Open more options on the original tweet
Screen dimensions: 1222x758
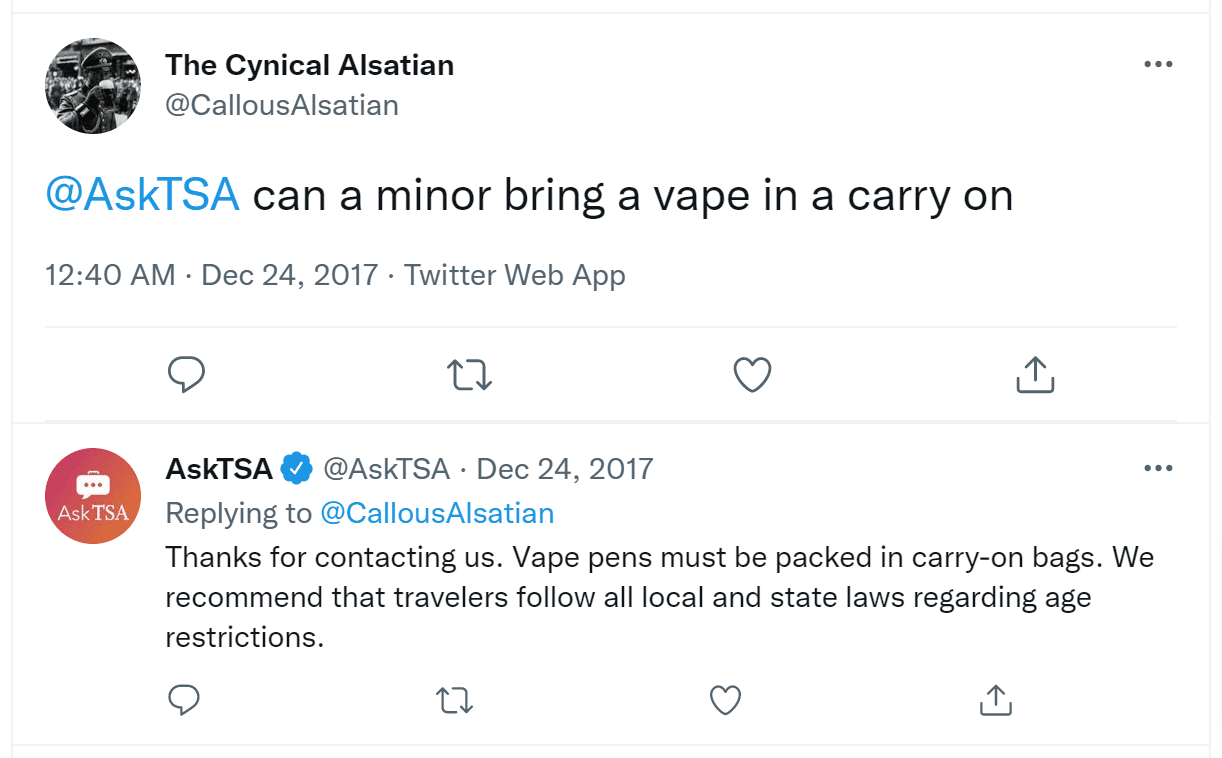(1158, 64)
